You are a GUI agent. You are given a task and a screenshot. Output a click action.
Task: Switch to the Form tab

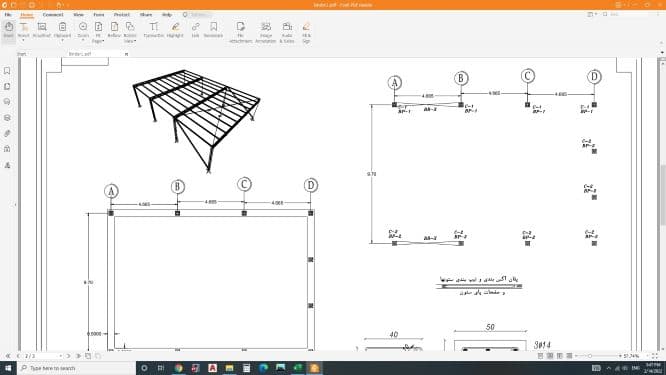pyautogui.click(x=99, y=14)
